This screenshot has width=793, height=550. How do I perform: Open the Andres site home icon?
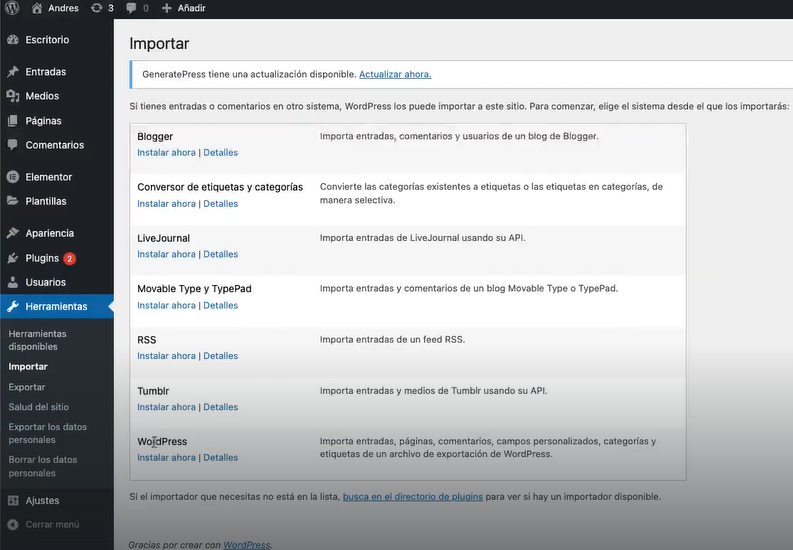point(37,8)
